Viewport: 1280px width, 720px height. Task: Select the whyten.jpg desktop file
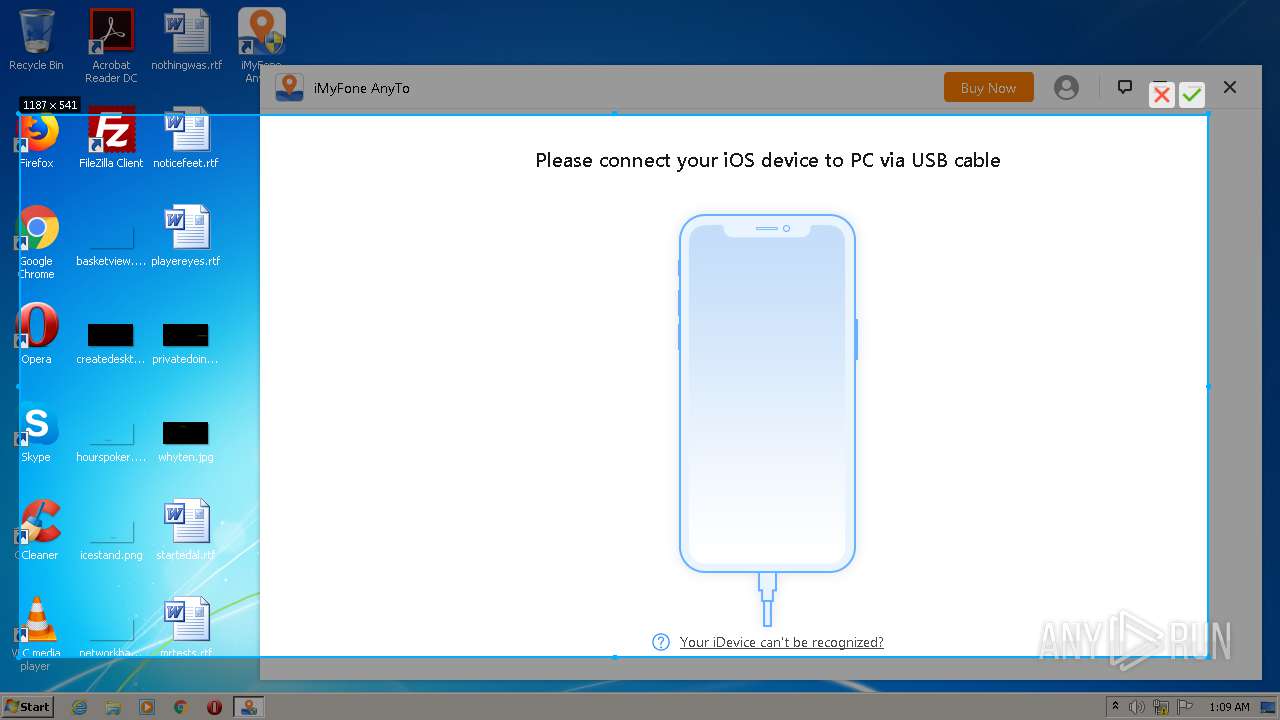[x=186, y=440]
